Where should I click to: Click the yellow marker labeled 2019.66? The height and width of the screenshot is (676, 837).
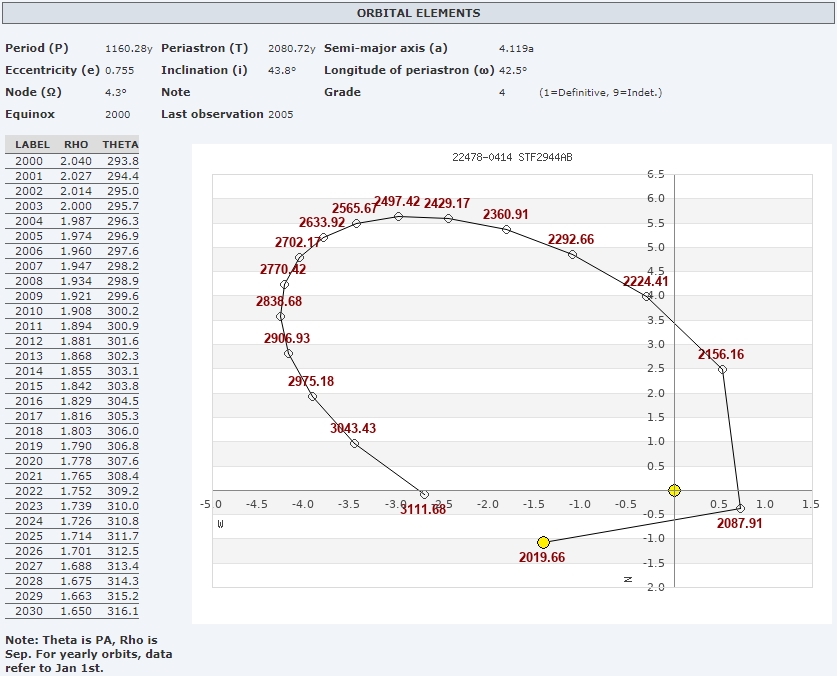point(543,542)
